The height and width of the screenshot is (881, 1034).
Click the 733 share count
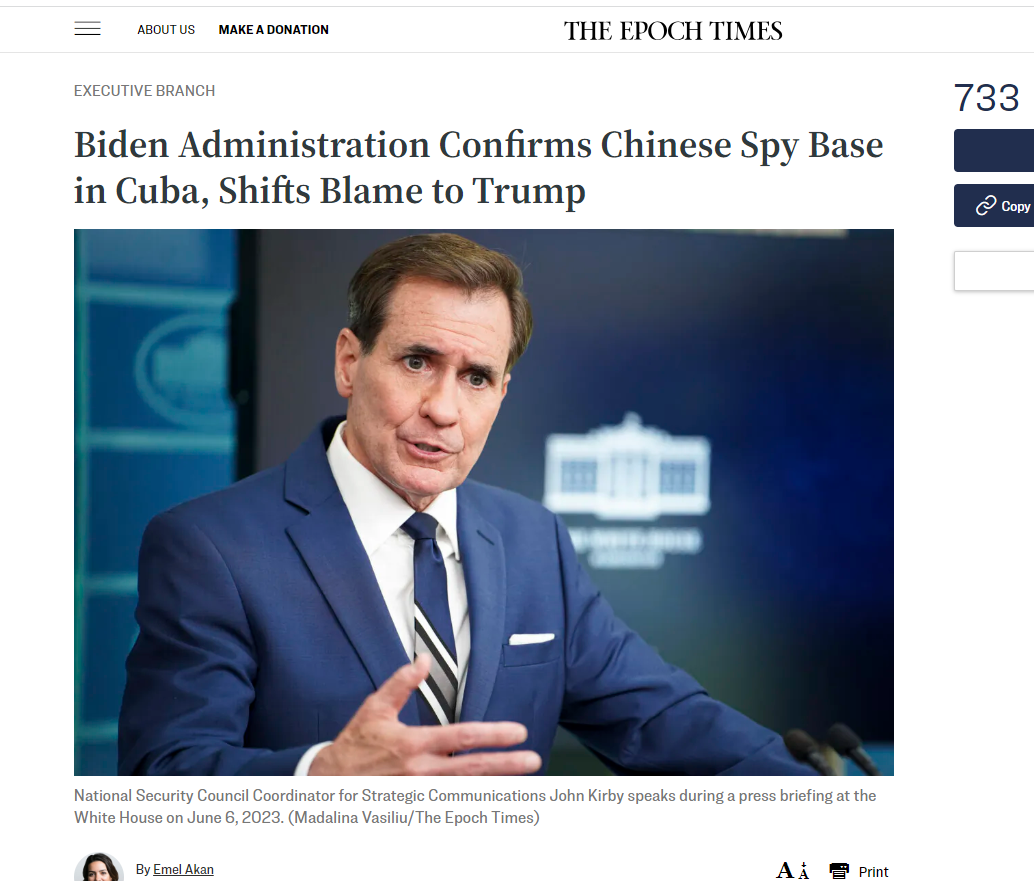point(987,98)
